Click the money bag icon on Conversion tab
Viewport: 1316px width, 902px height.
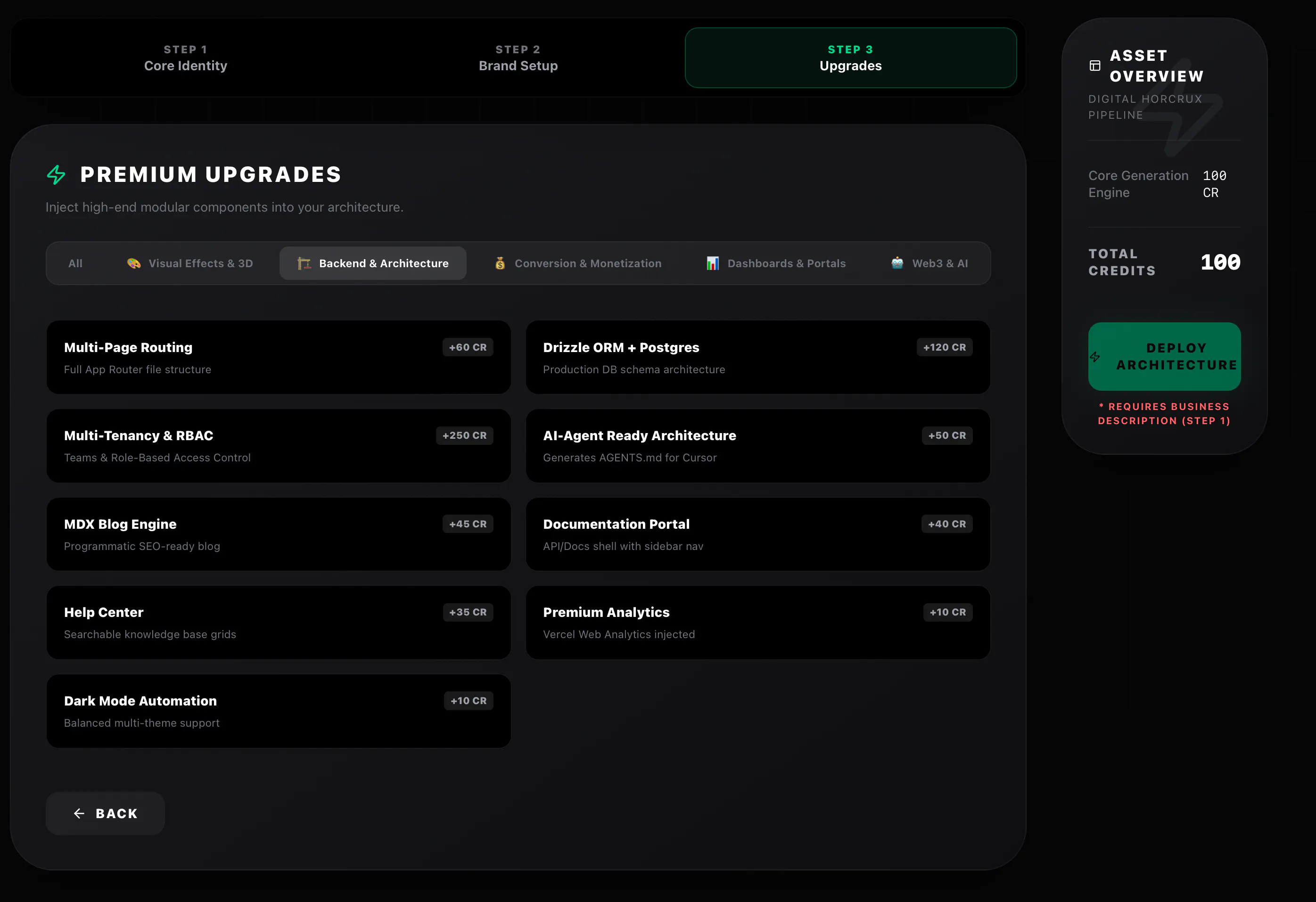coord(500,263)
